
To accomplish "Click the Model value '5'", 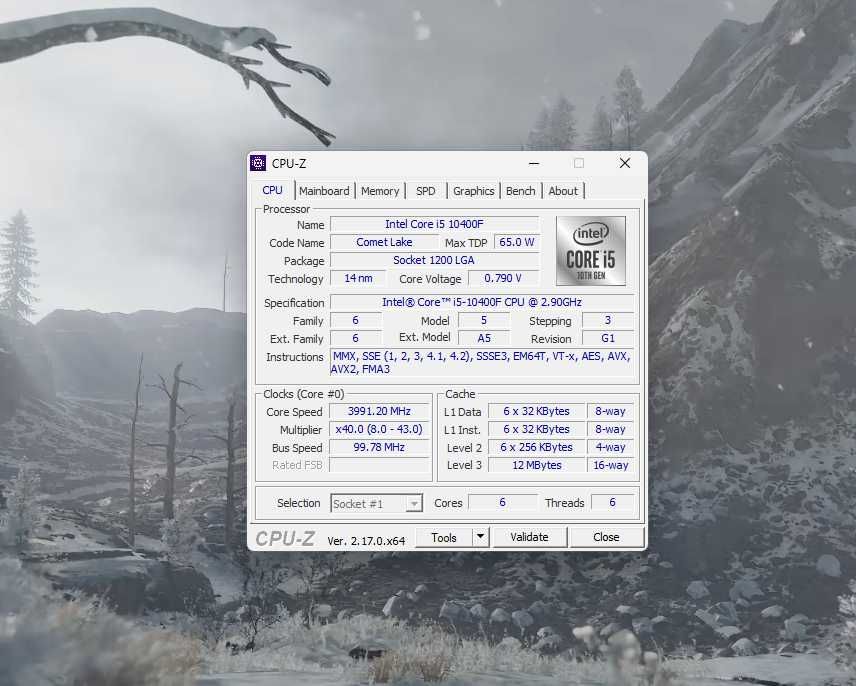I will [484, 320].
